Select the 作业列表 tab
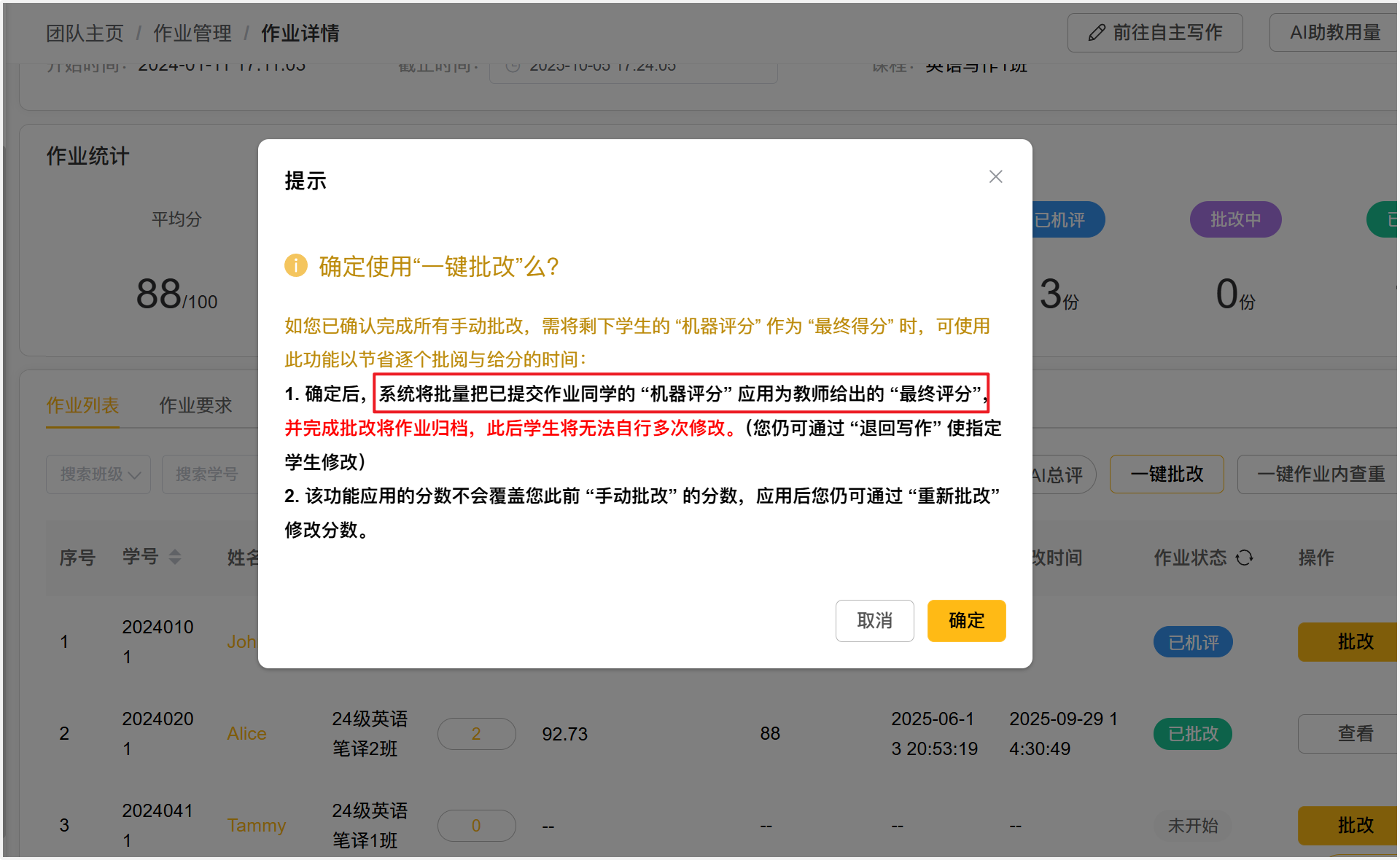The height and width of the screenshot is (860, 1400). click(x=82, y=405)
